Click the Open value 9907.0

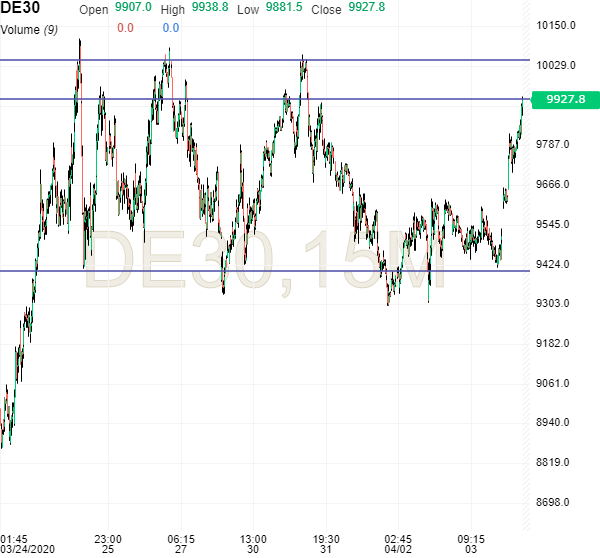click(x=133, y=9)
